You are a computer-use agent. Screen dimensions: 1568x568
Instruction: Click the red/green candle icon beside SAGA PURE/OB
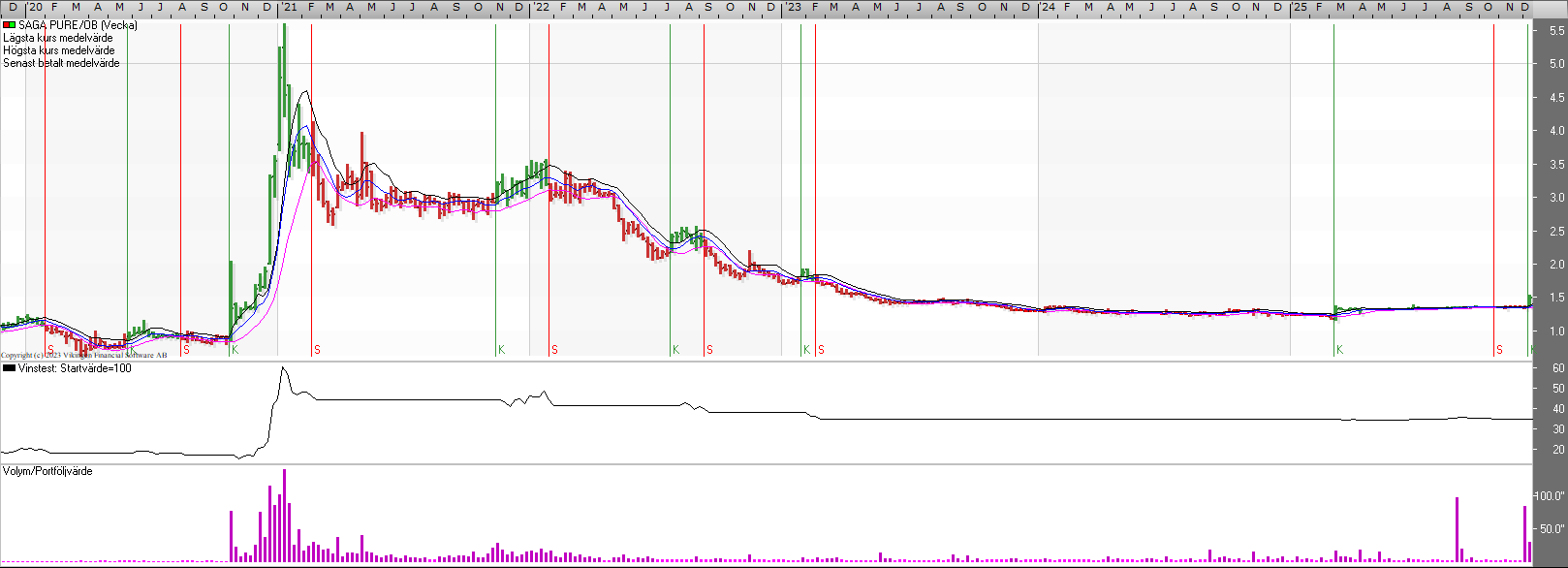click(9, 25)
